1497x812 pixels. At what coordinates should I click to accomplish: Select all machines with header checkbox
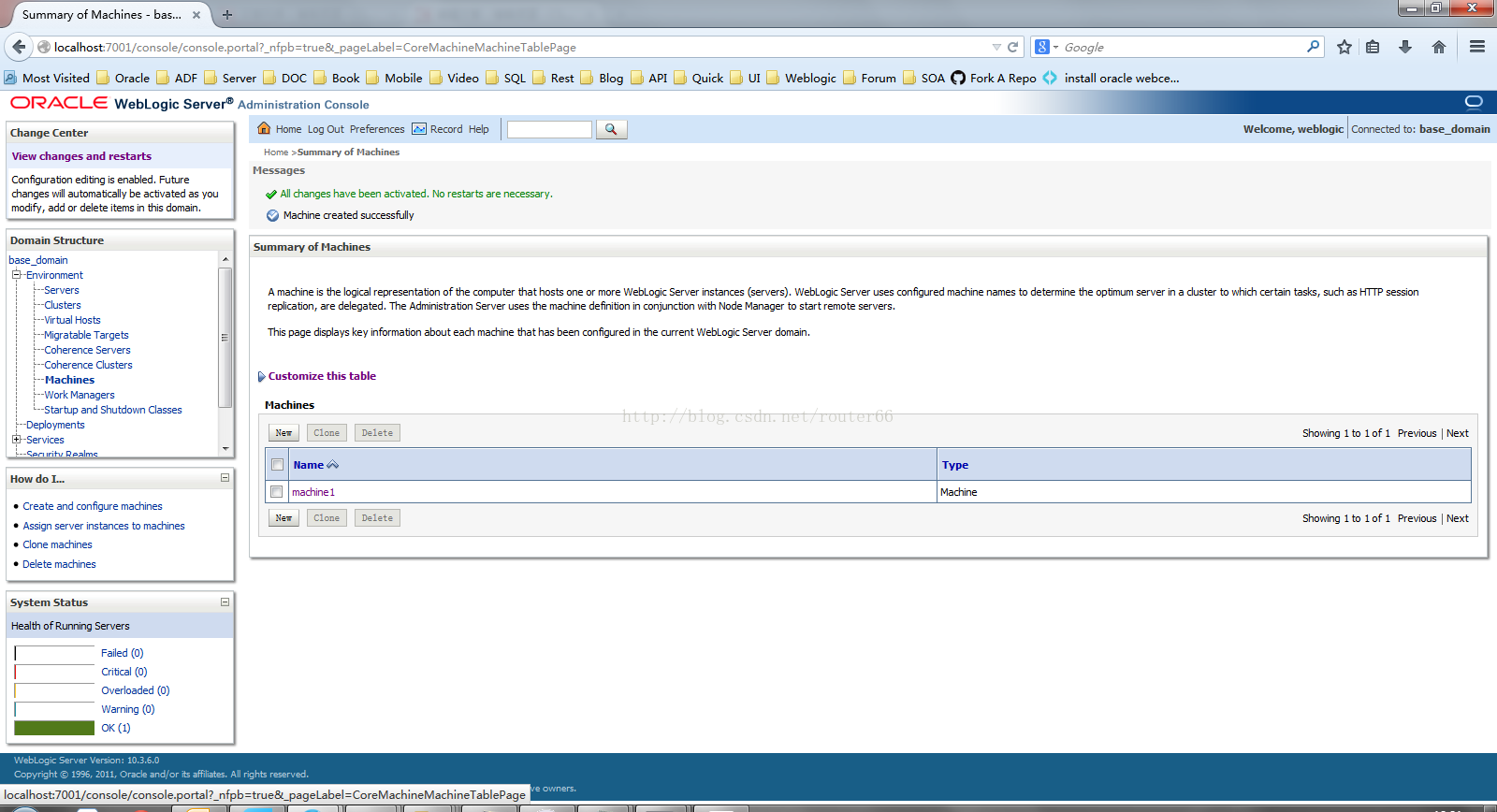[277, 464]
